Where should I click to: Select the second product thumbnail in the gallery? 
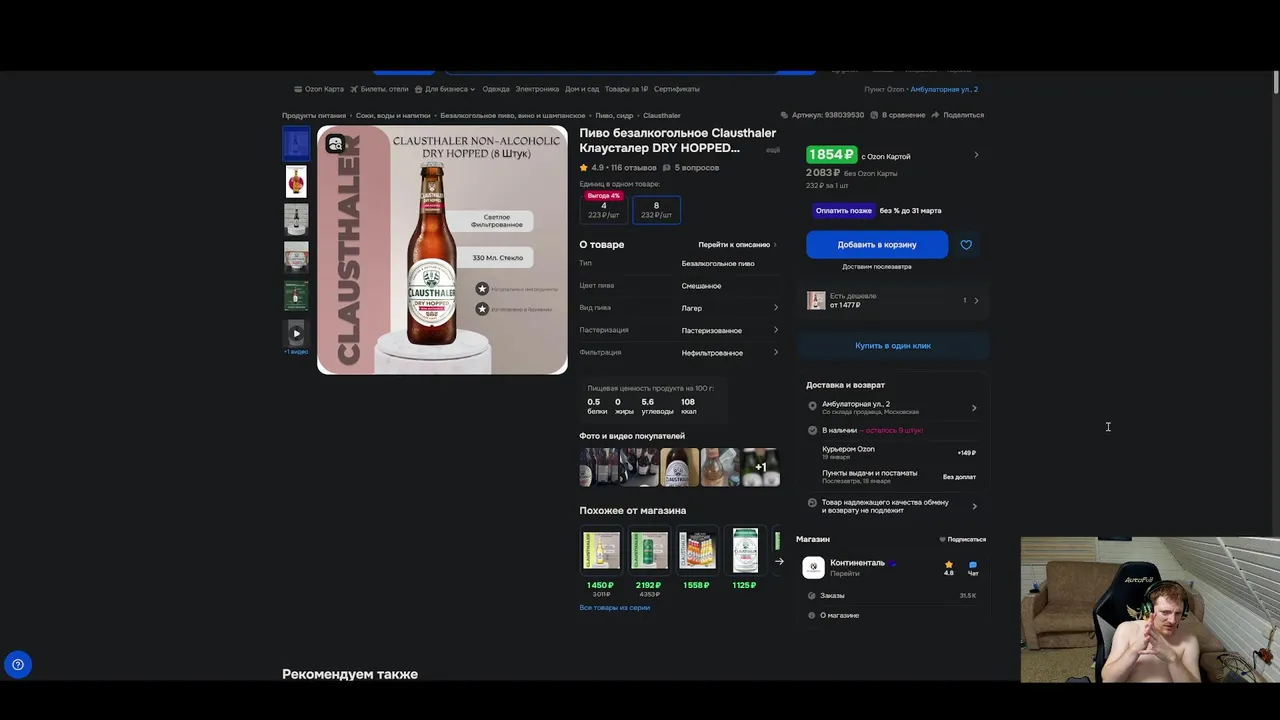coord(296,182)
